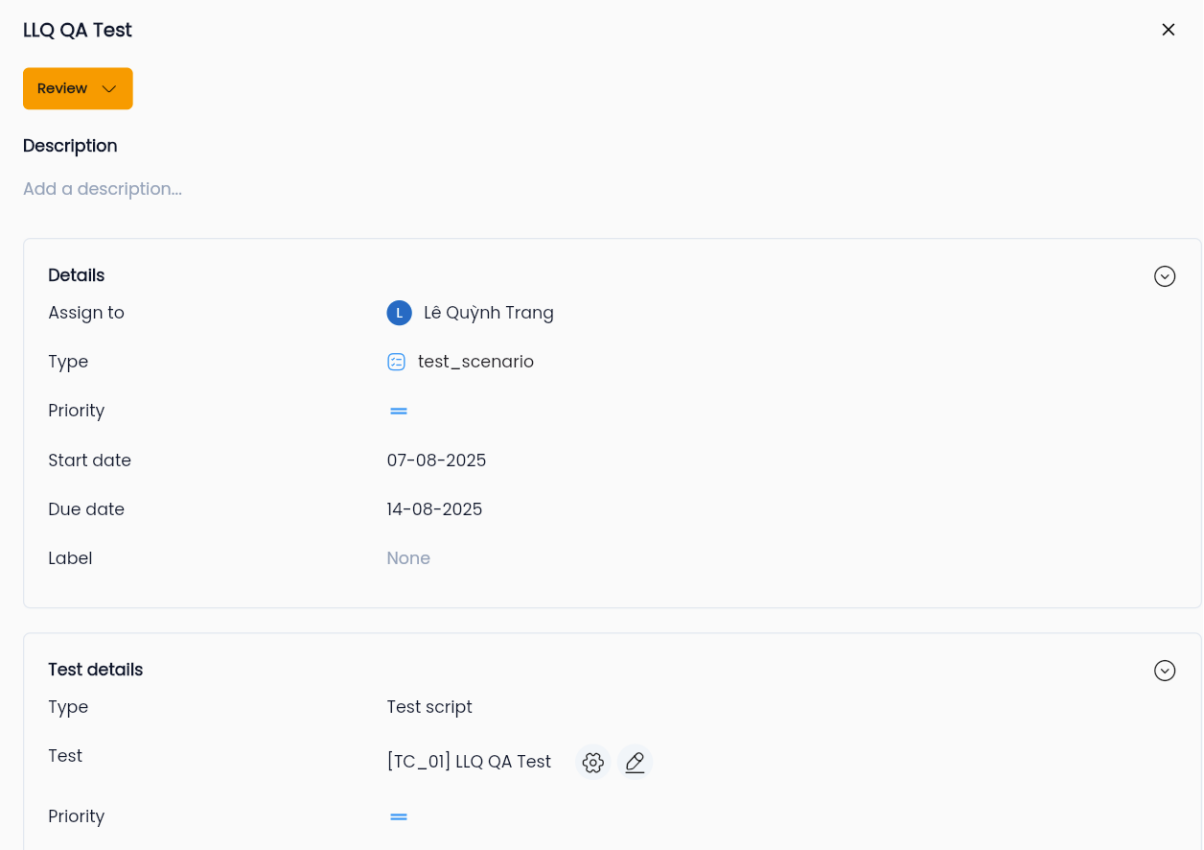Edit the due date 14-08-2025
The height and width of the screenshot is (850, 1204).
click(434, 509)
